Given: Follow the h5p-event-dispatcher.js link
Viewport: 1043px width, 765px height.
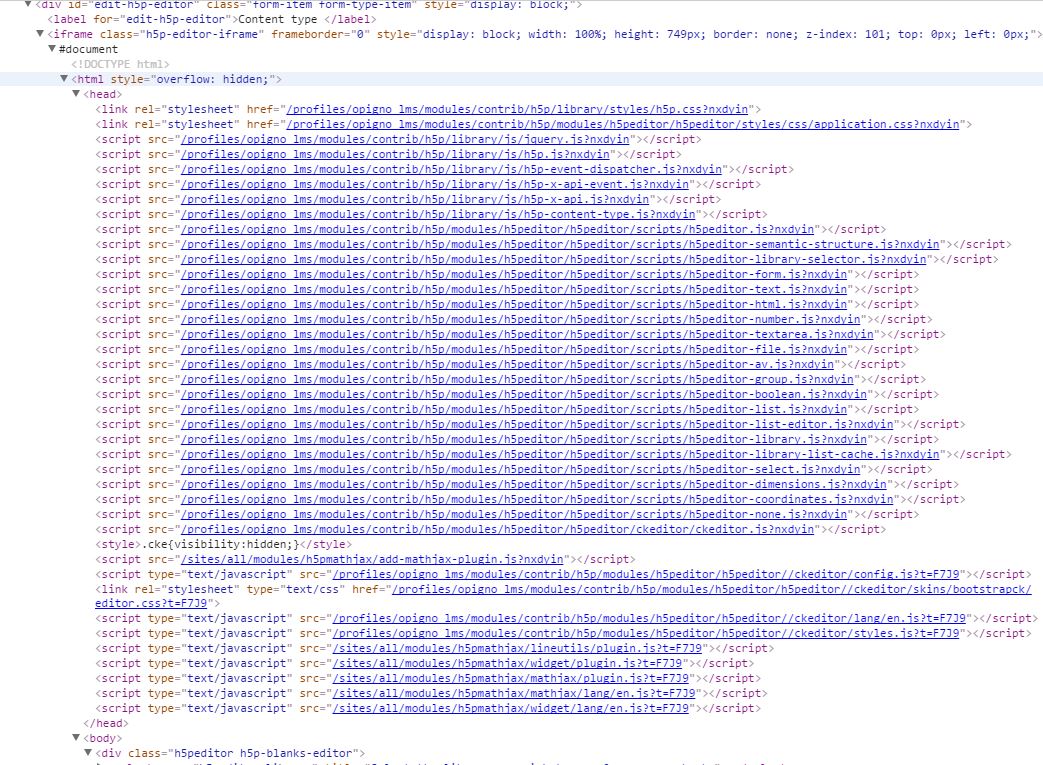Looking at the screenshot, I should (452, 169).
